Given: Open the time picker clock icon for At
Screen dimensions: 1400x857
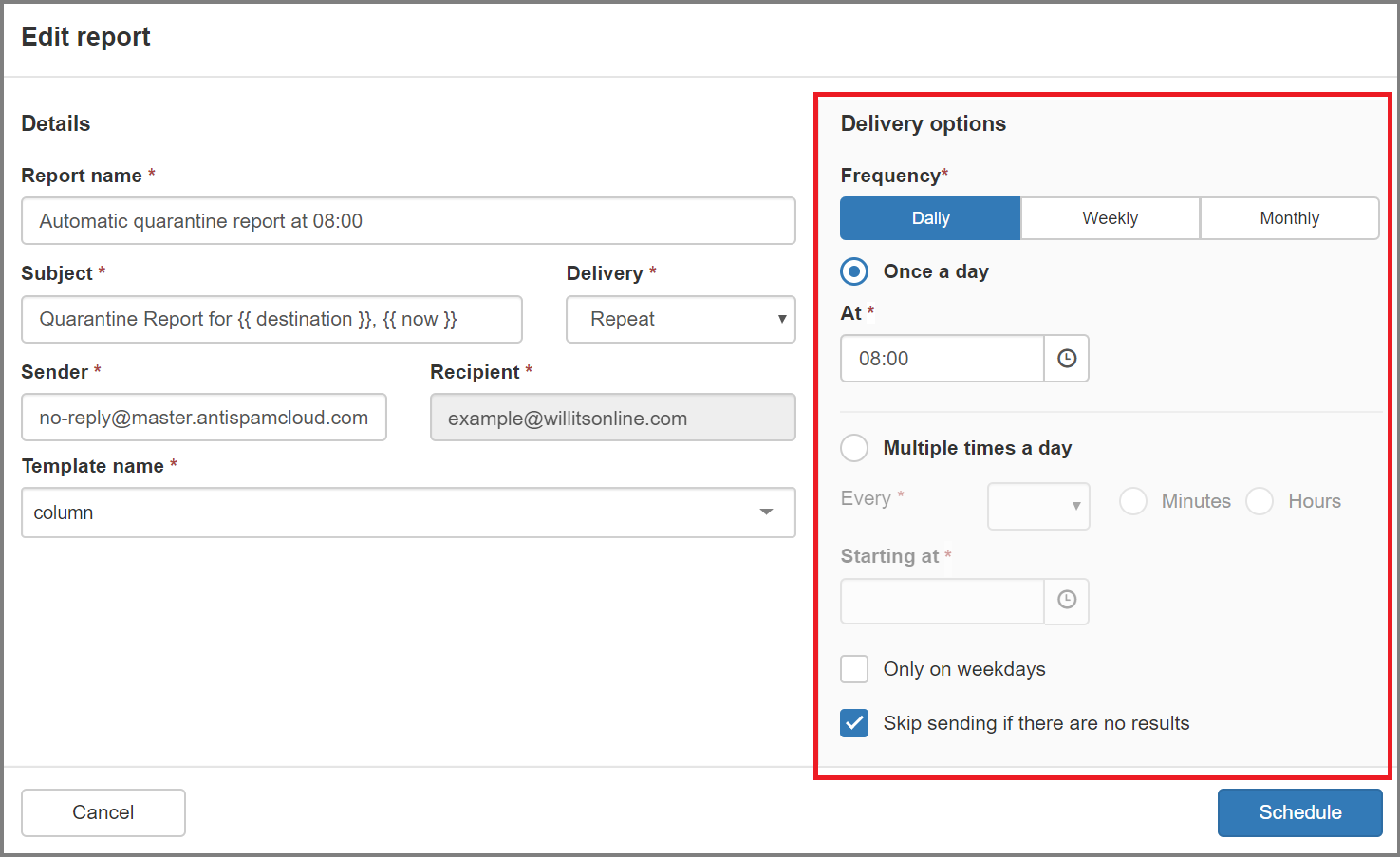Looking at the screenshot, I should click(x=1066, y=359).
